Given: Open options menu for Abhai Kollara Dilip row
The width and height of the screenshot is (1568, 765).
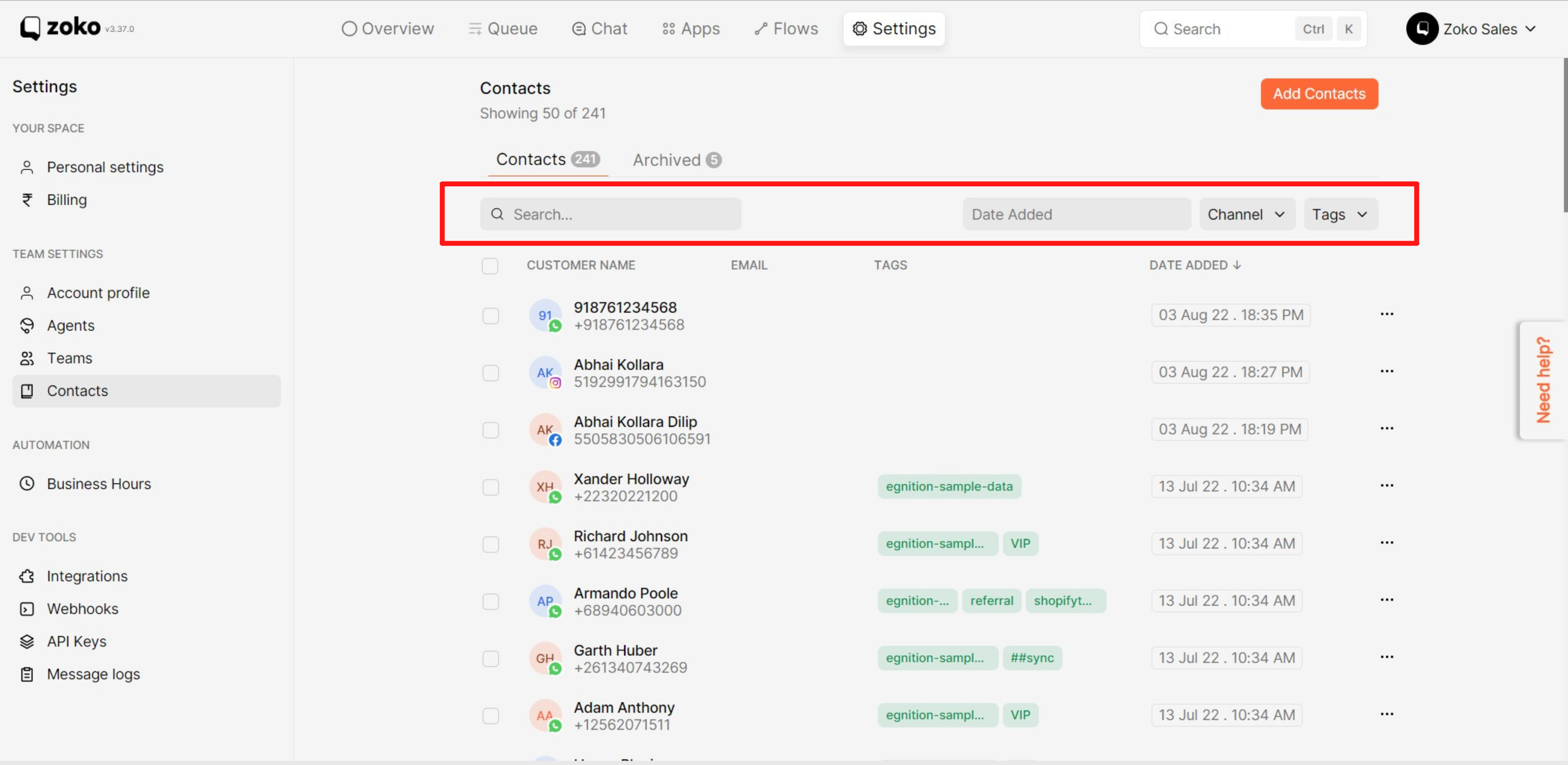Looking at the screenshot, I should (x=1387, y=429).
